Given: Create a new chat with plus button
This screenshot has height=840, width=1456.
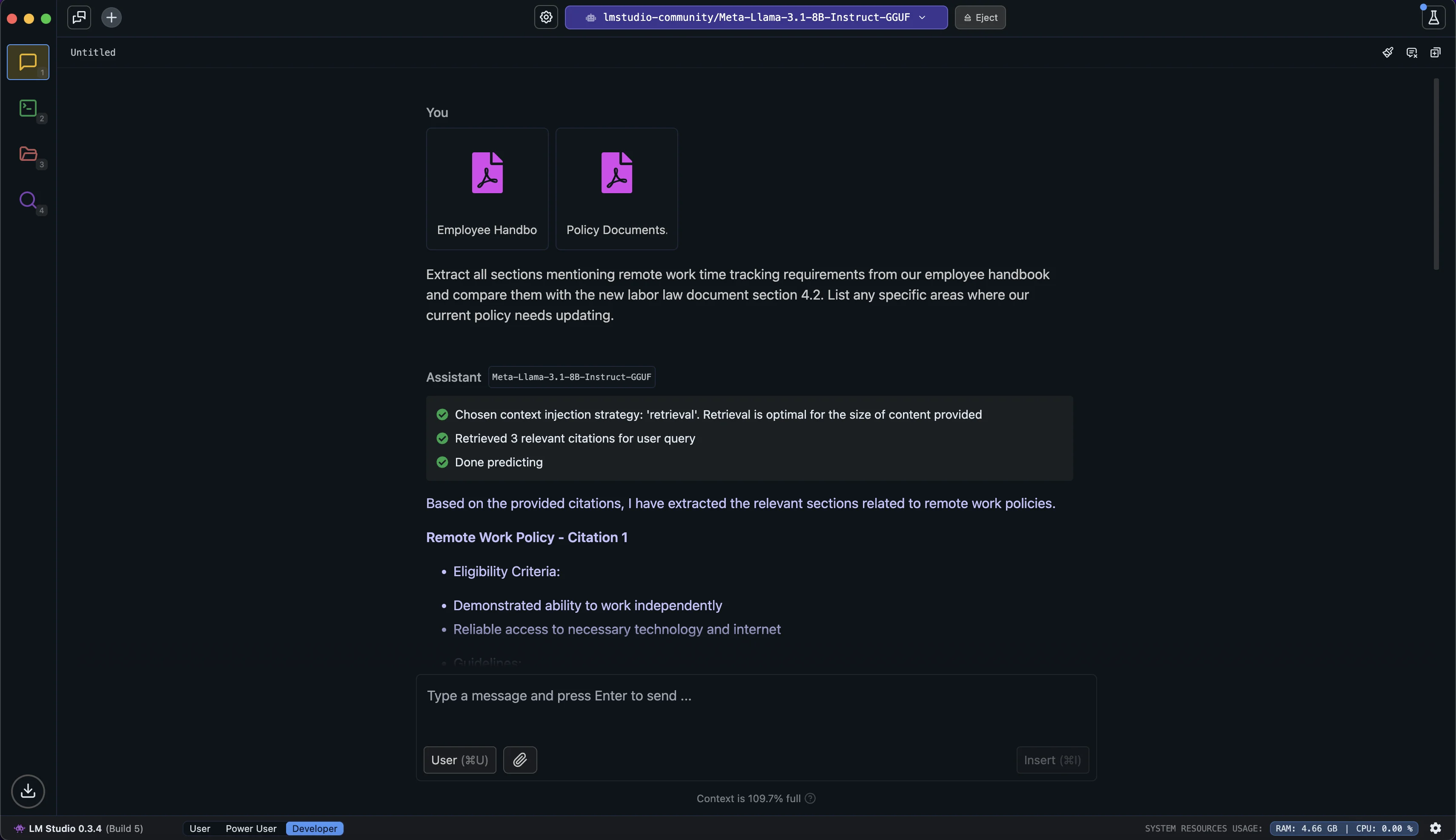Looking at the screenshot, I should (112, 17).
